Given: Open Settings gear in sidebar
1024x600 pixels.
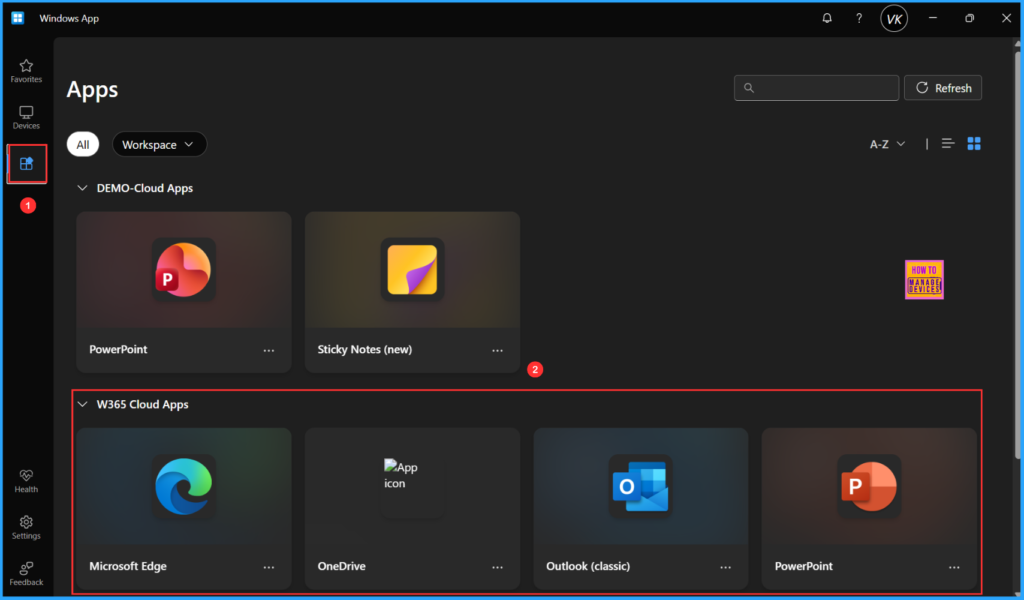Looking at the screenshot, I should [x=26, y=527].
